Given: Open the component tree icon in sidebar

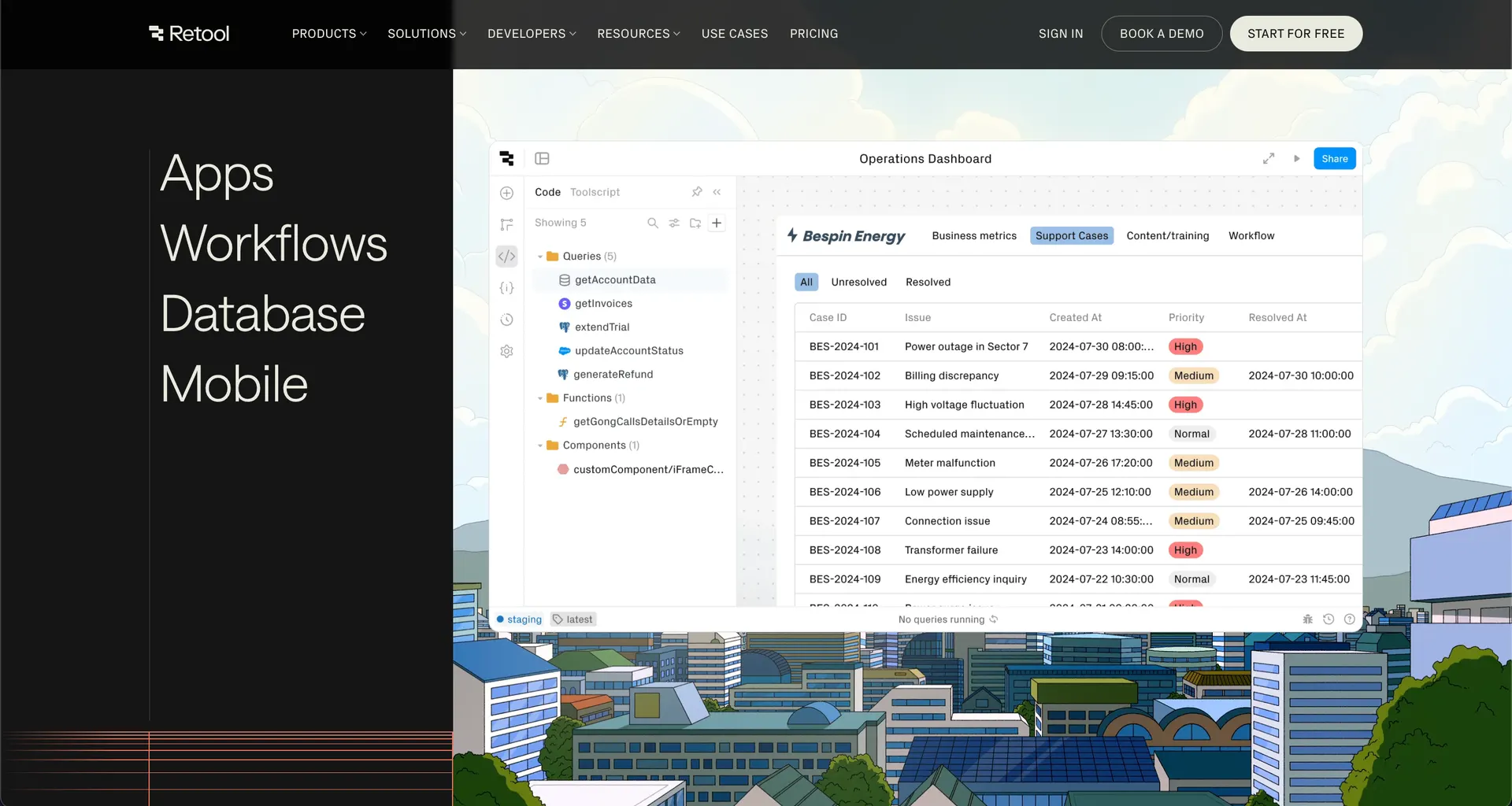Looking at the screenshot, I should pos(506,224).
